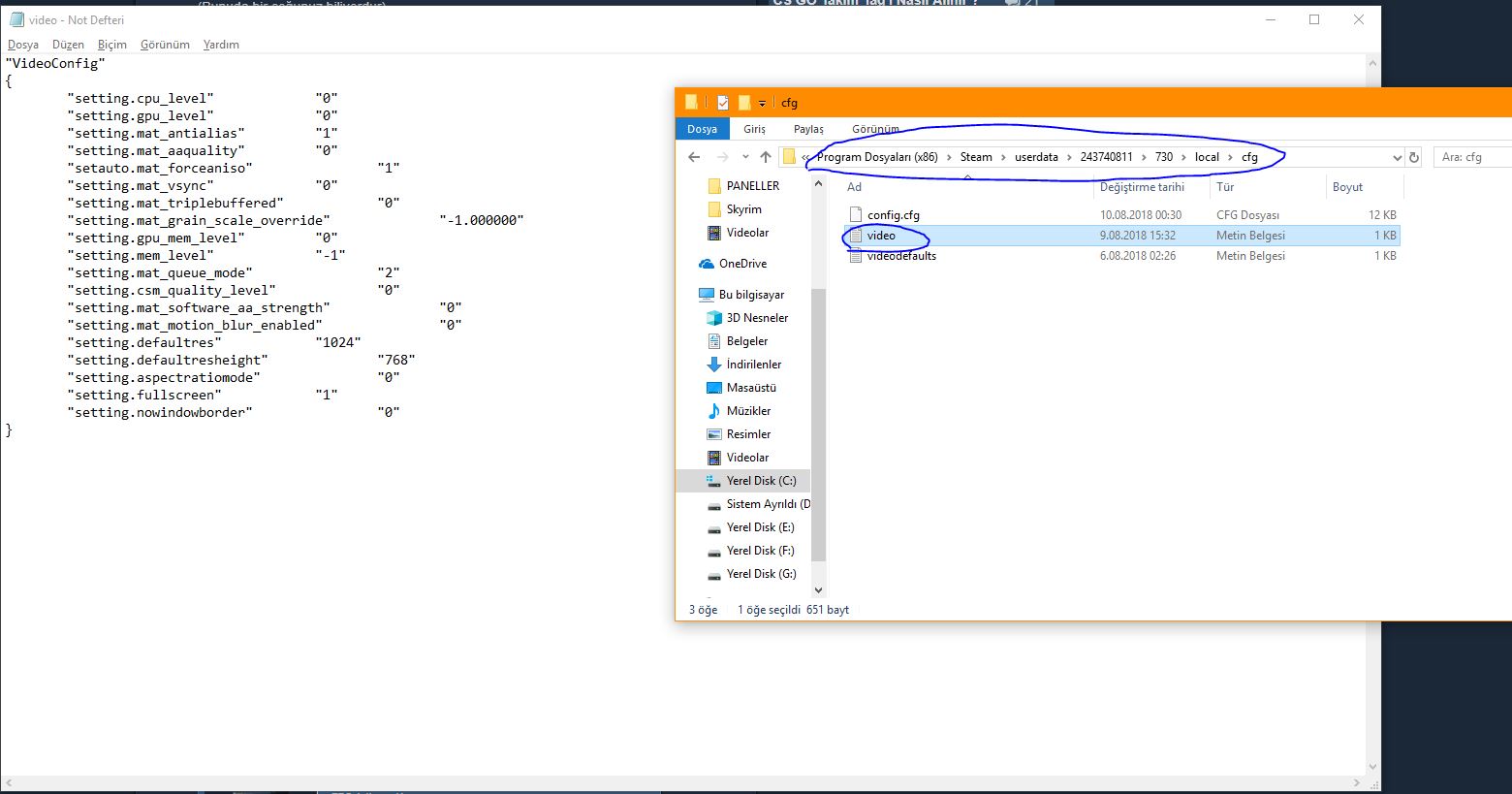Open the Dosya menu in Not Defteri

point(23,45)
